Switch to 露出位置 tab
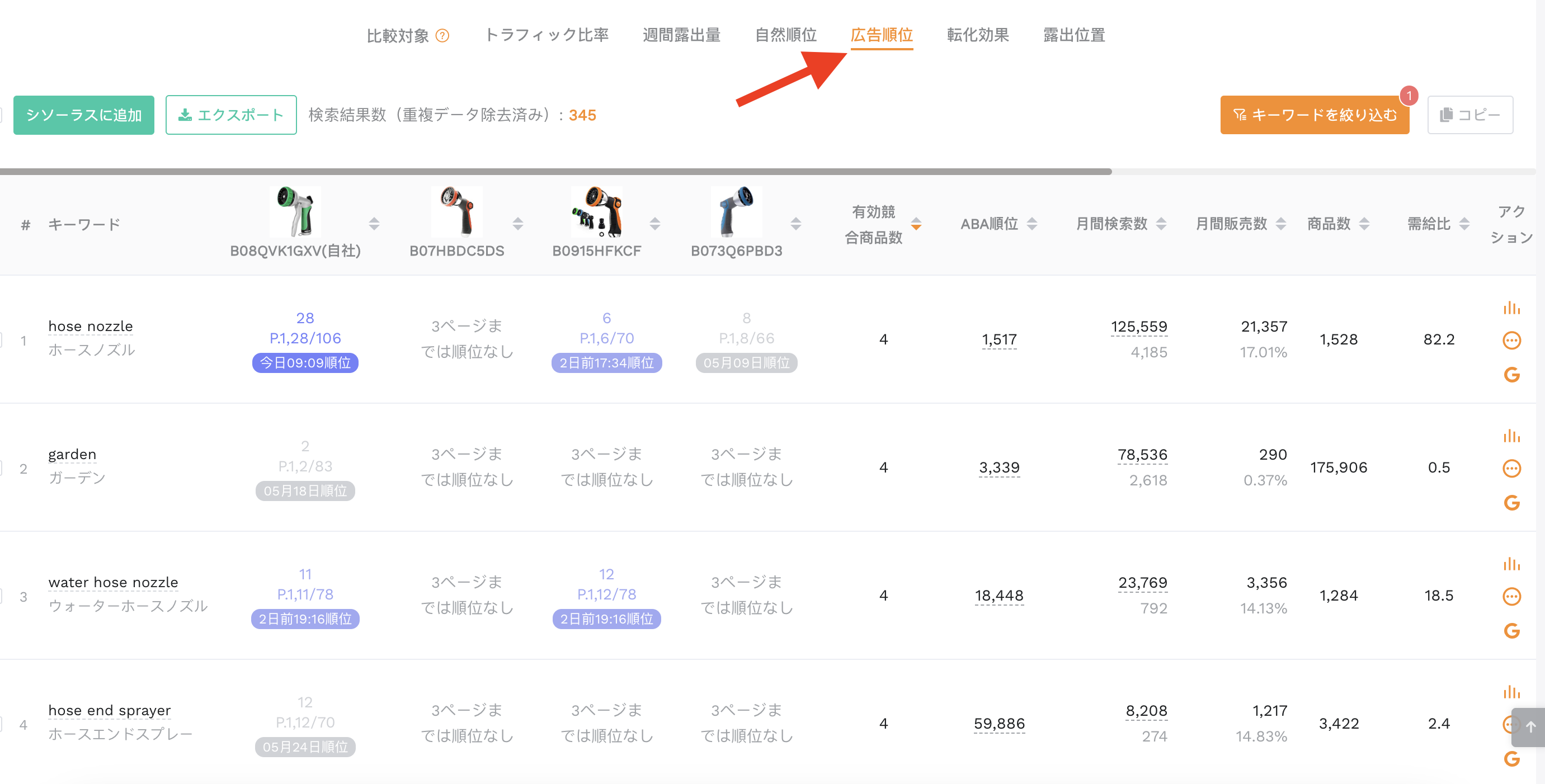The height and width of the screenshot is (784, 1545). point(1073,35)
